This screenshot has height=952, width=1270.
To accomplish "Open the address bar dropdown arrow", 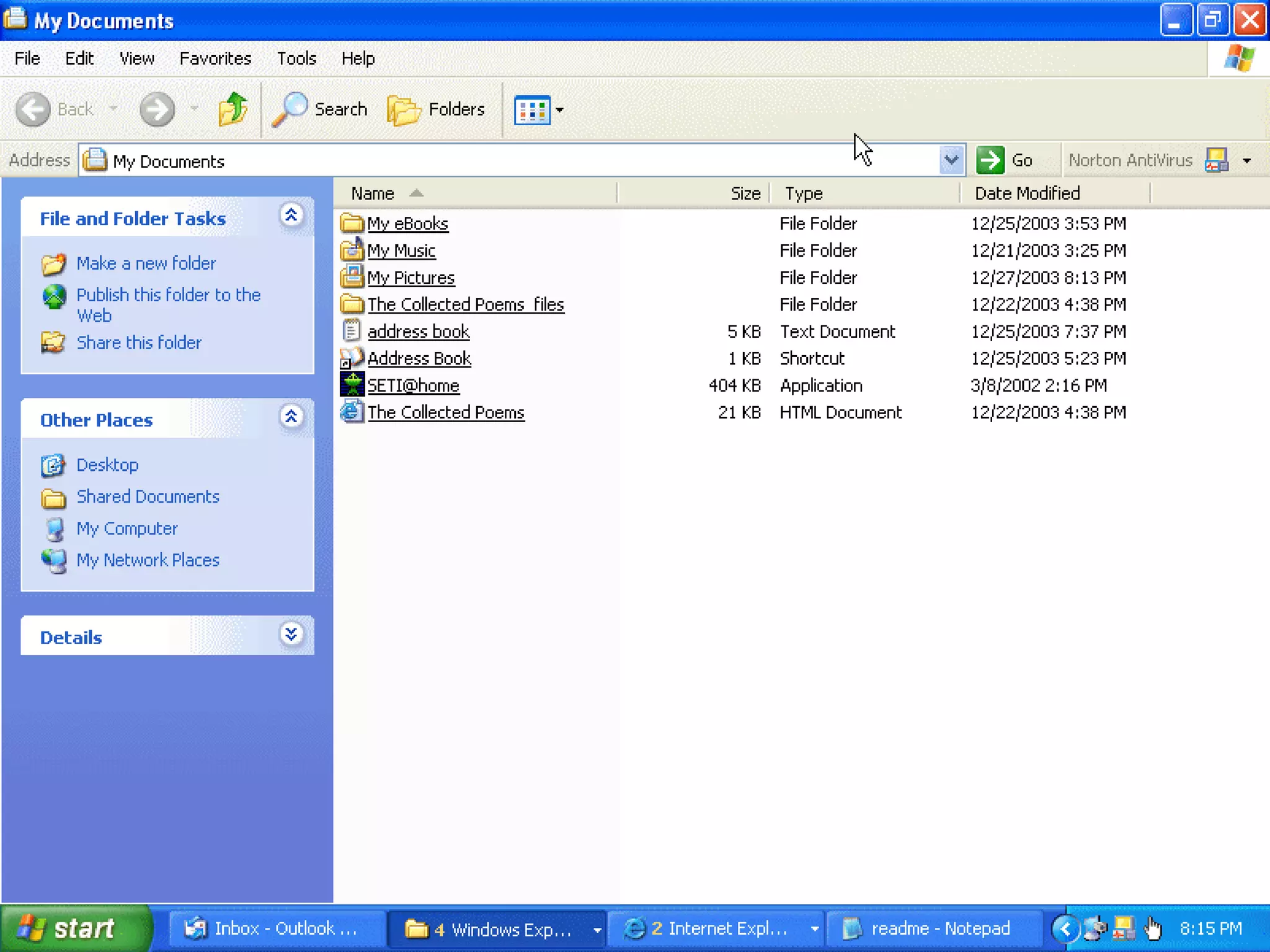I will (x=951, y=161).
